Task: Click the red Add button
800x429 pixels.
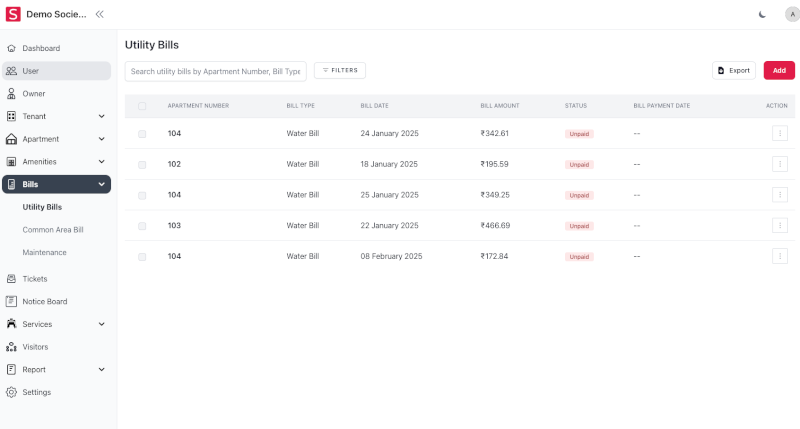Action: point(779,70)
